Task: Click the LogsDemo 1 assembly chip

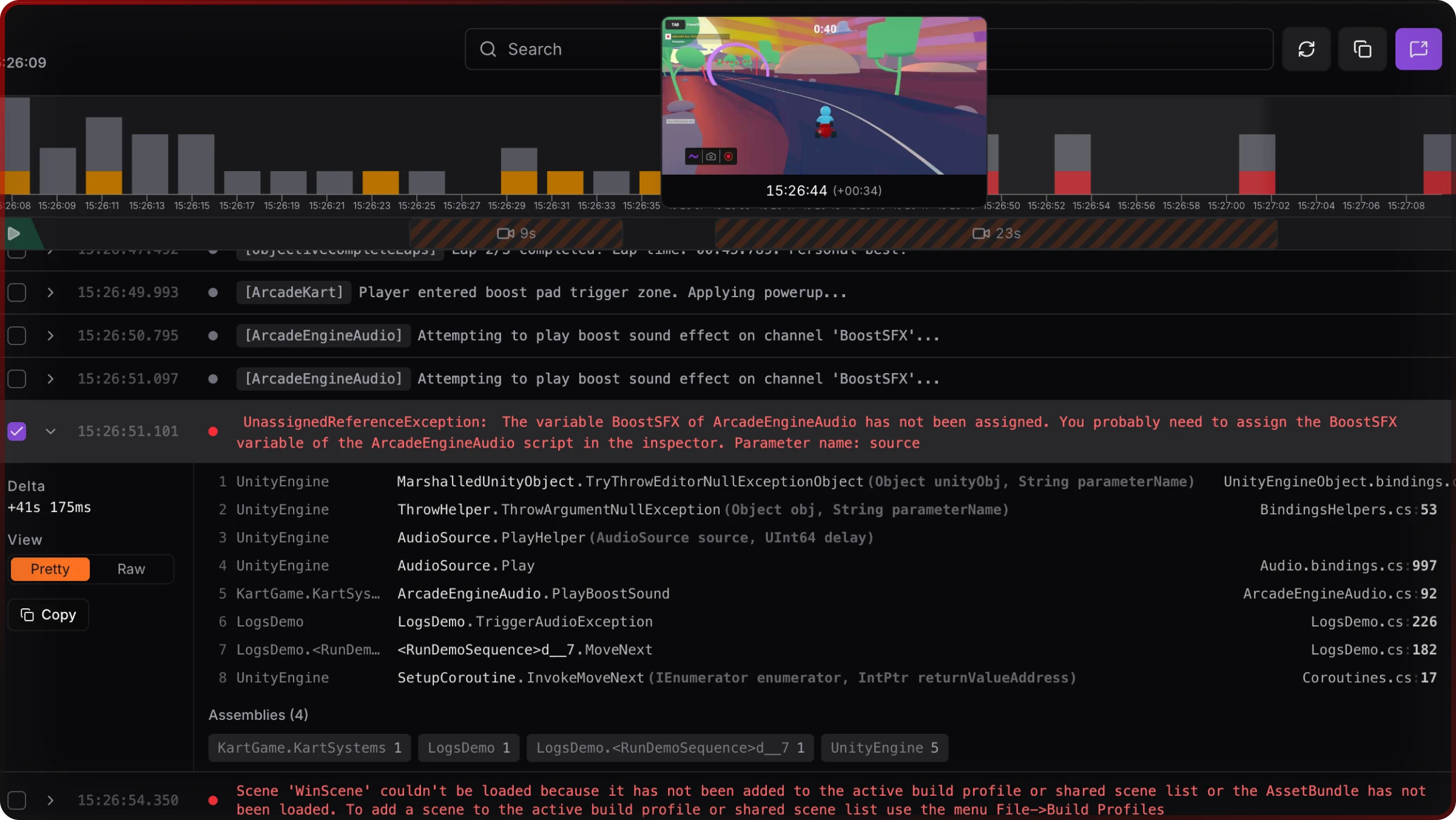Action: tap(469, 748)
